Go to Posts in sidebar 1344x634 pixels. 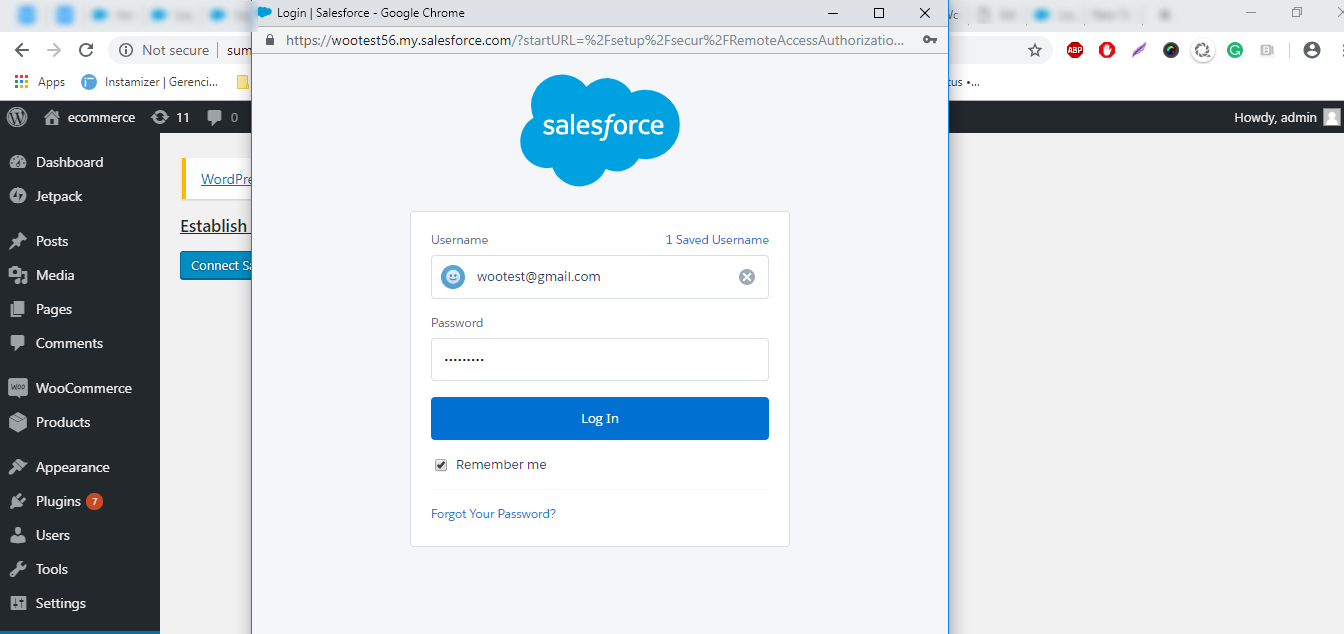(52, 241)
